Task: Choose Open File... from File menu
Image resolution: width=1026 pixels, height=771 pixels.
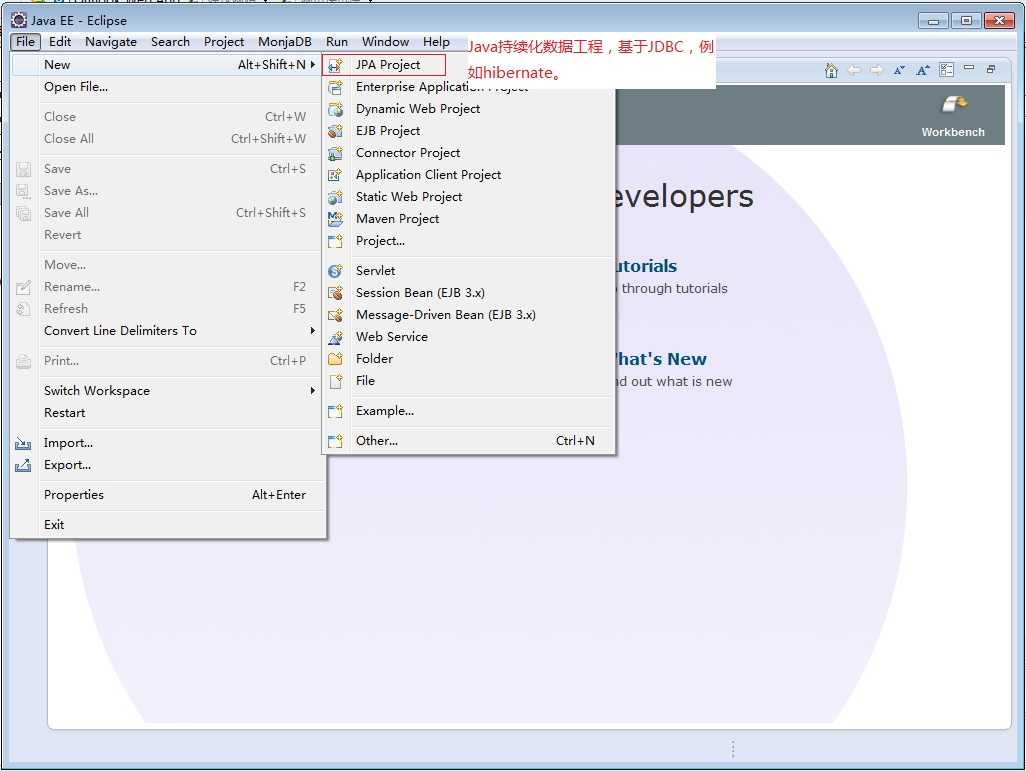Action: tap(169, 87)
